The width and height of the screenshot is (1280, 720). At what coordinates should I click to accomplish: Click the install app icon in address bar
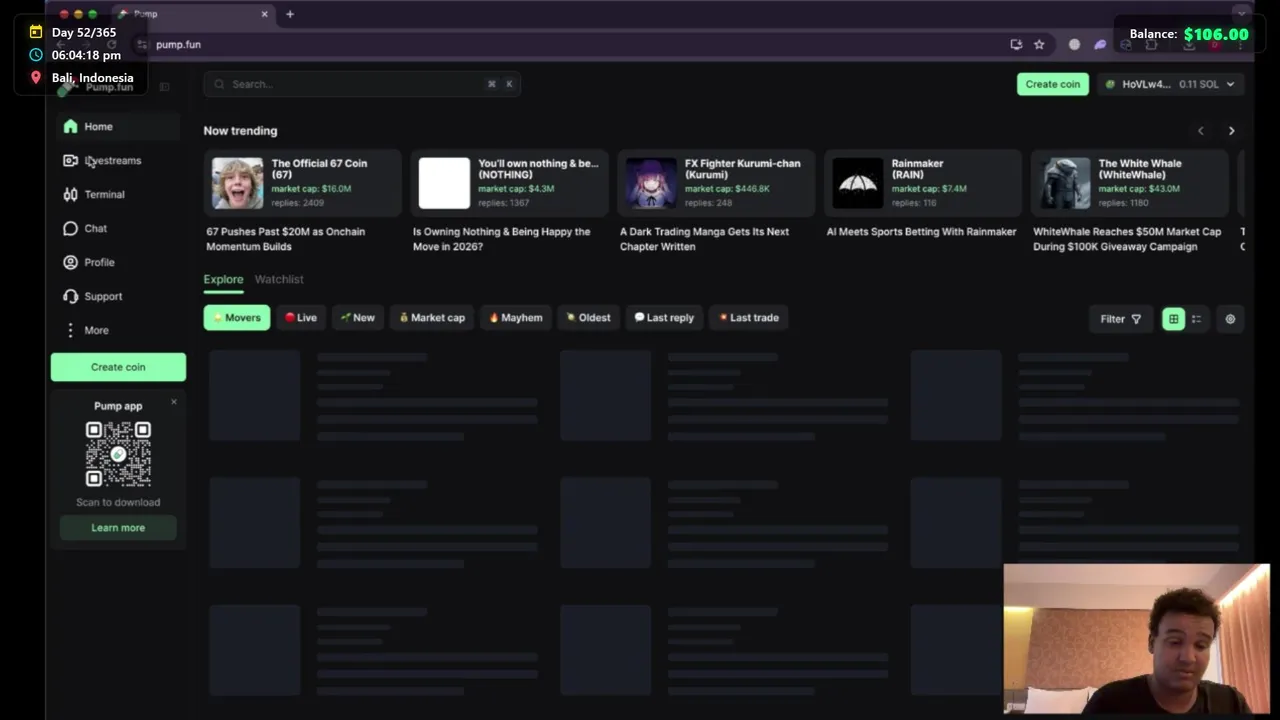pos(1016,44)
